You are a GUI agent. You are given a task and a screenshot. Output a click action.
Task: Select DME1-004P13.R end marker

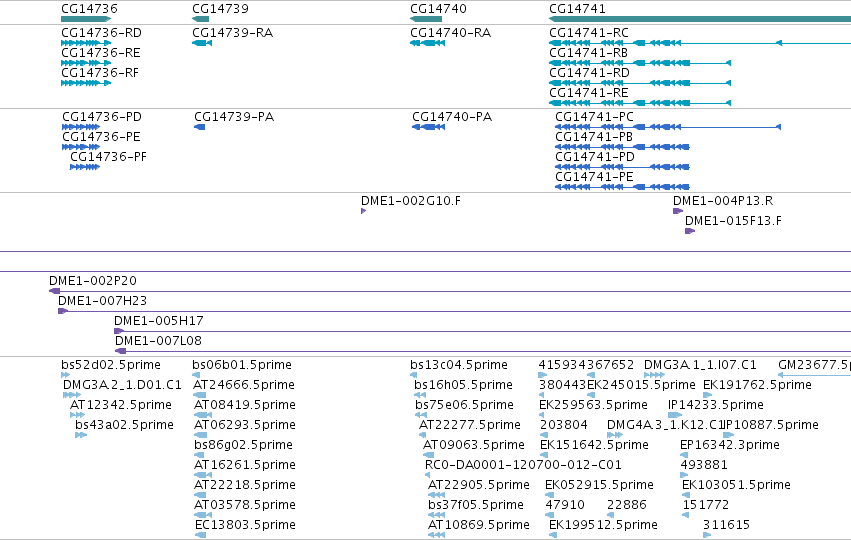(x=678, y=211)
